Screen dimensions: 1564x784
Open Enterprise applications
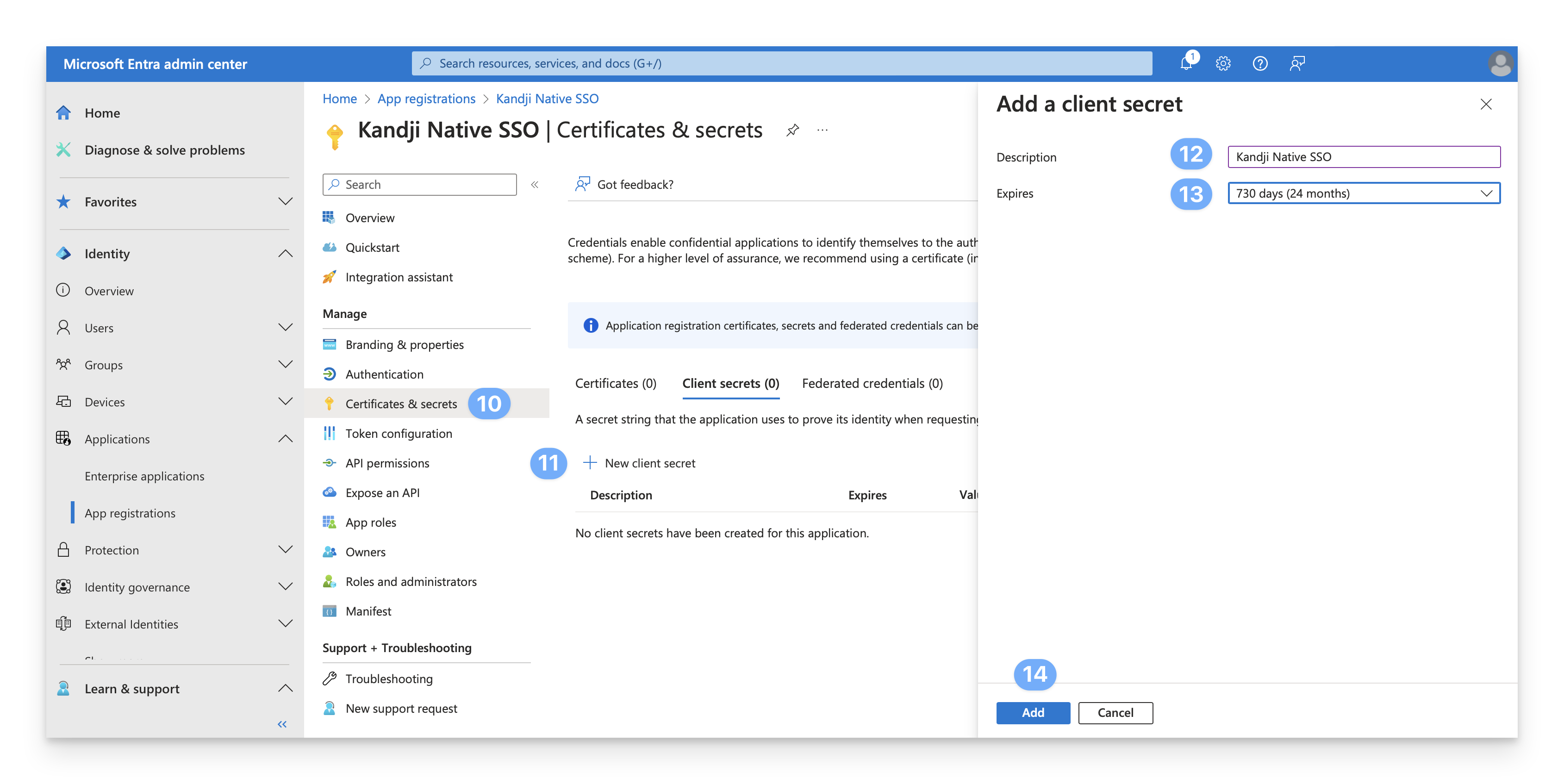tap(144, 476)
